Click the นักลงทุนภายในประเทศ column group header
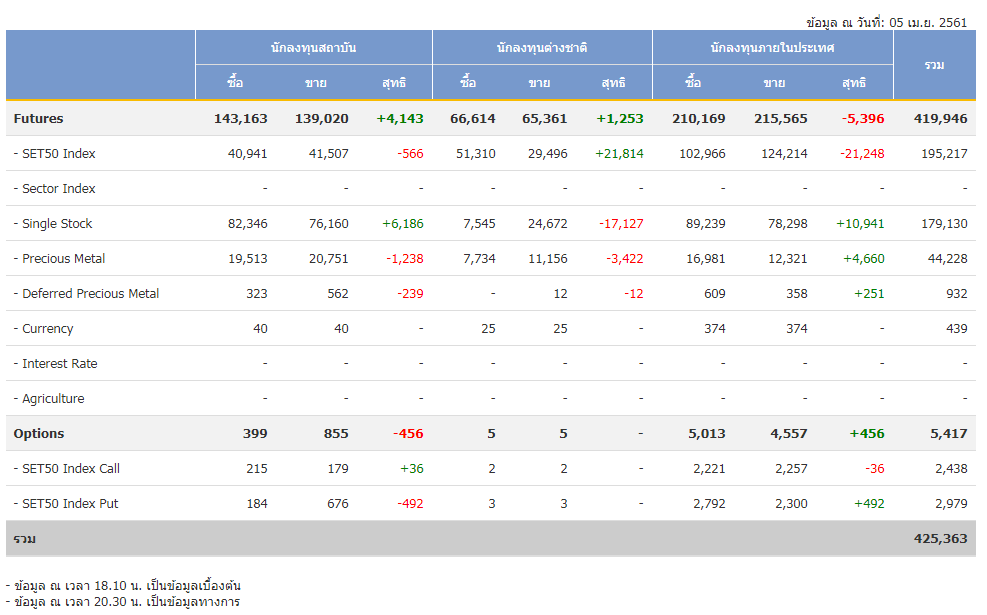The height and width of the screenshot is (615, 987). coord(772,48)
